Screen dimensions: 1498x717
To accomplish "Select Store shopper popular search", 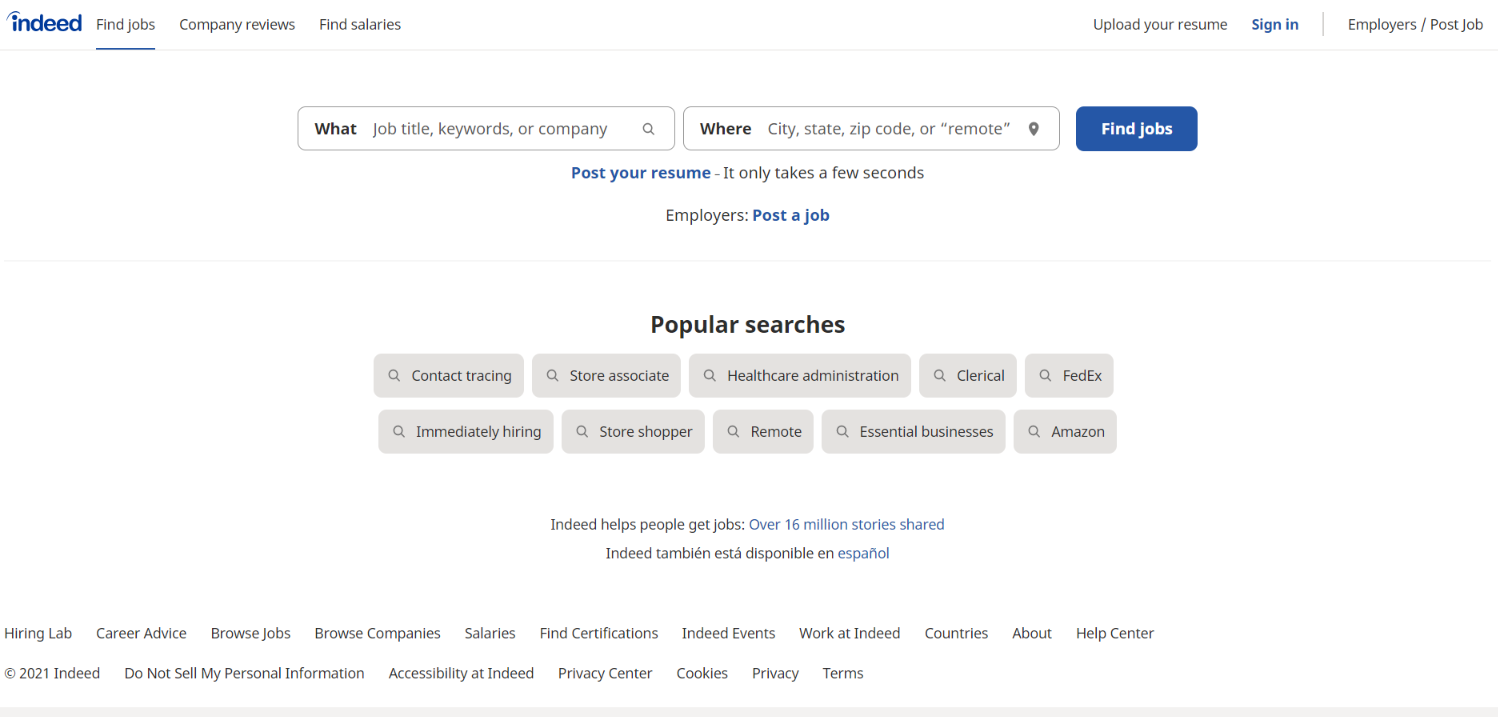I will point(633,432).
